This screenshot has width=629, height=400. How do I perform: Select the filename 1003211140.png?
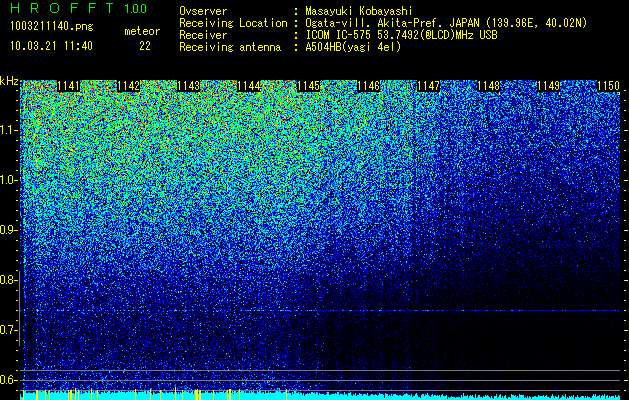52,26
